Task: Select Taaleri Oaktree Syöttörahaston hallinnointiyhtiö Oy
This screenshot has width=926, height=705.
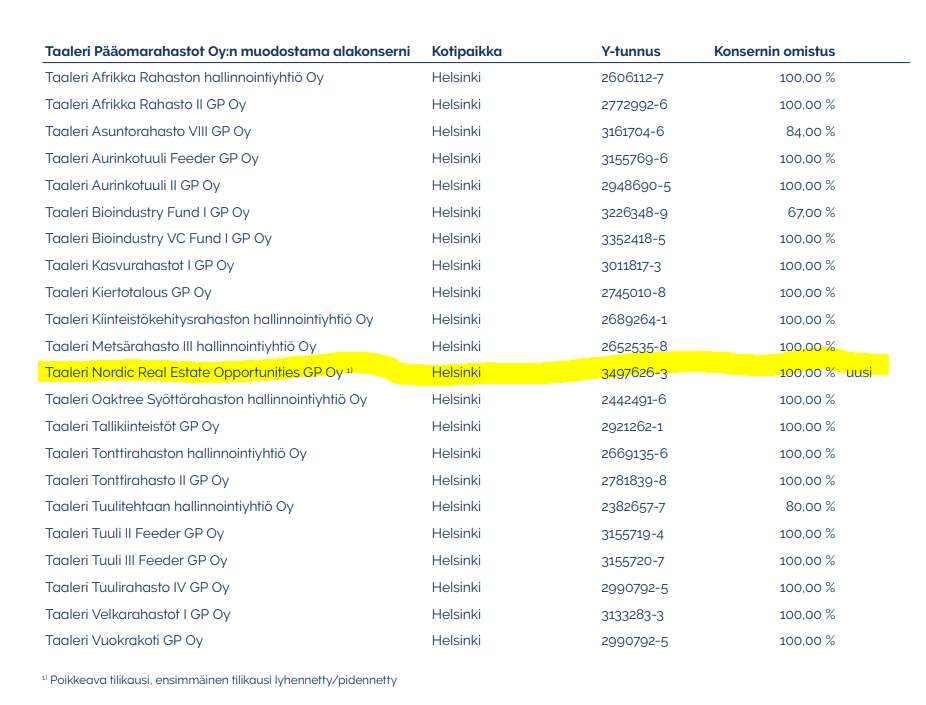Action: (x=205, y=399)
